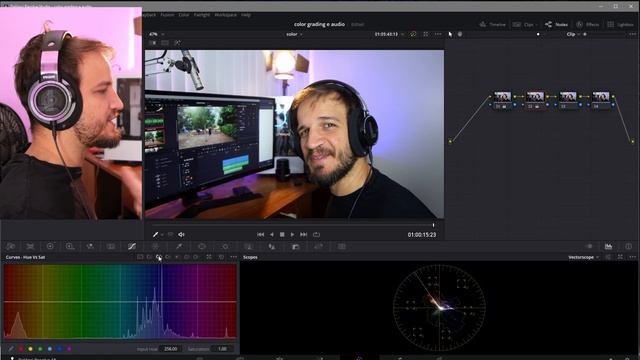Select the red hue swatch
This screenshot has height=360, width=640.
pos(21,349)
